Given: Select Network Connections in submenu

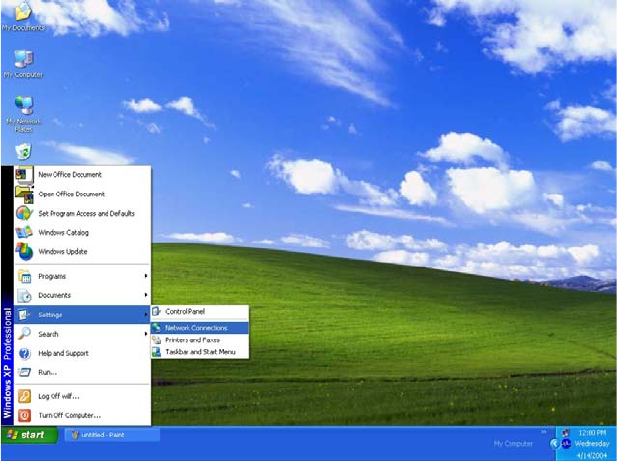Looking at the screenshot, I should pos(200,328).
